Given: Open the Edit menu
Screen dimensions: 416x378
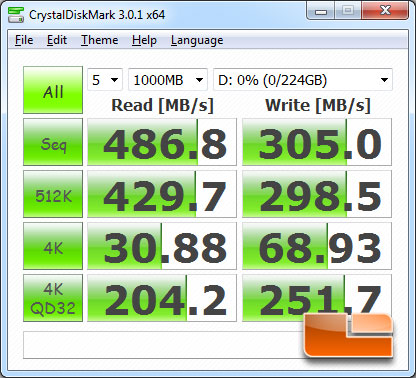Looking at the screenshot, I should [57, 40].
